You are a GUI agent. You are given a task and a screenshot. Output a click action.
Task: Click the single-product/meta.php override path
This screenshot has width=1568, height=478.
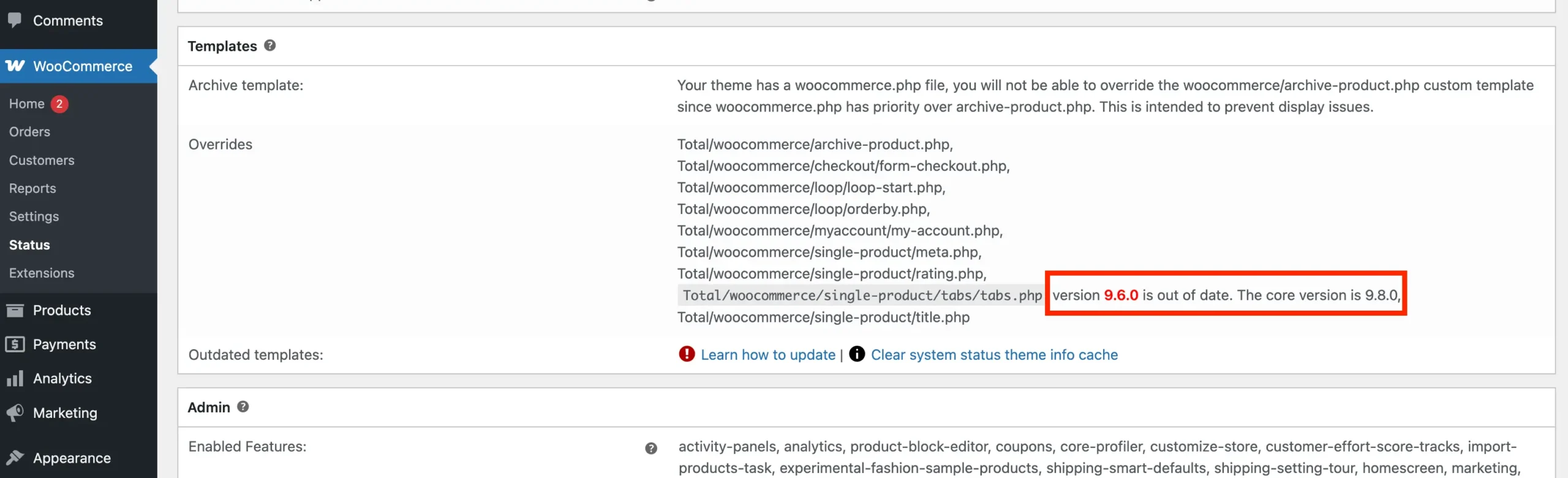click(x=829, y=251)
